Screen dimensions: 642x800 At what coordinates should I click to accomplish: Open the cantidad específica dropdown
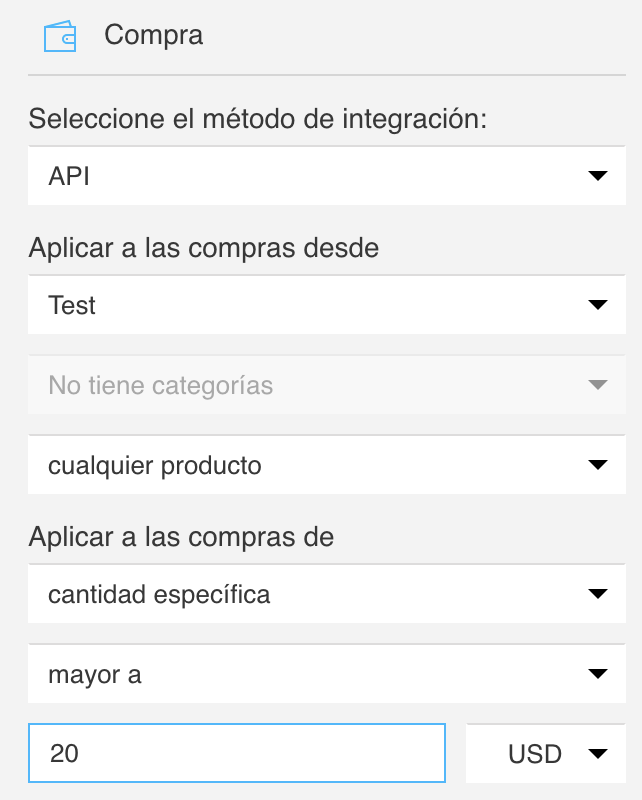pyautogui.click(x=327, y=593)
